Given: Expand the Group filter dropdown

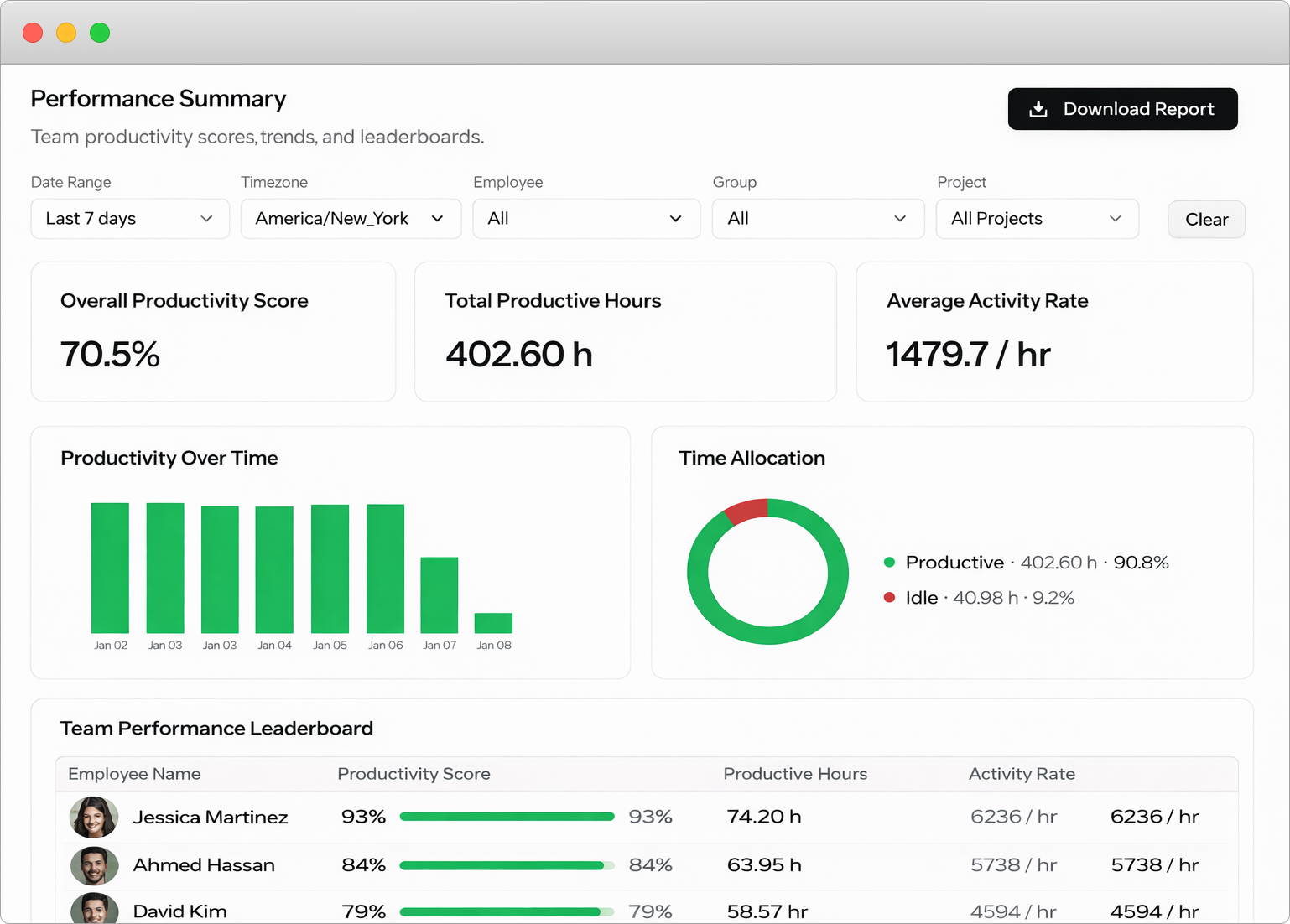Looking at the screenshot, I should point(818,219).
